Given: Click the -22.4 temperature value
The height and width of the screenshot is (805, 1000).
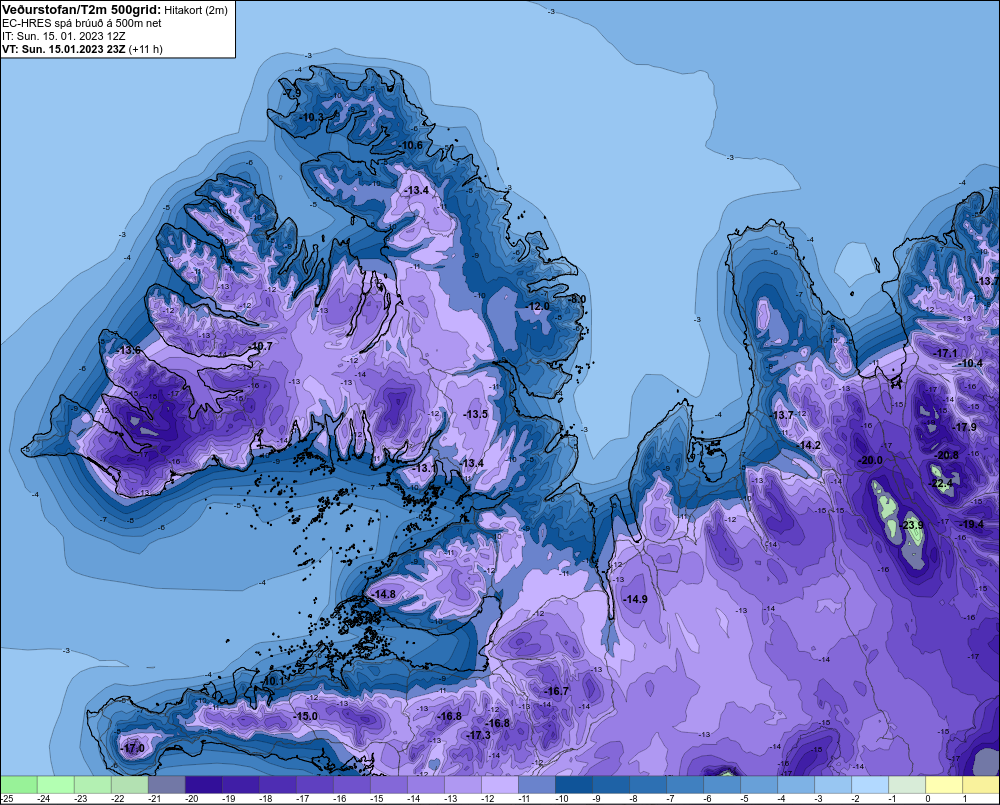Looking at the screenshot, I should point(941,483).
